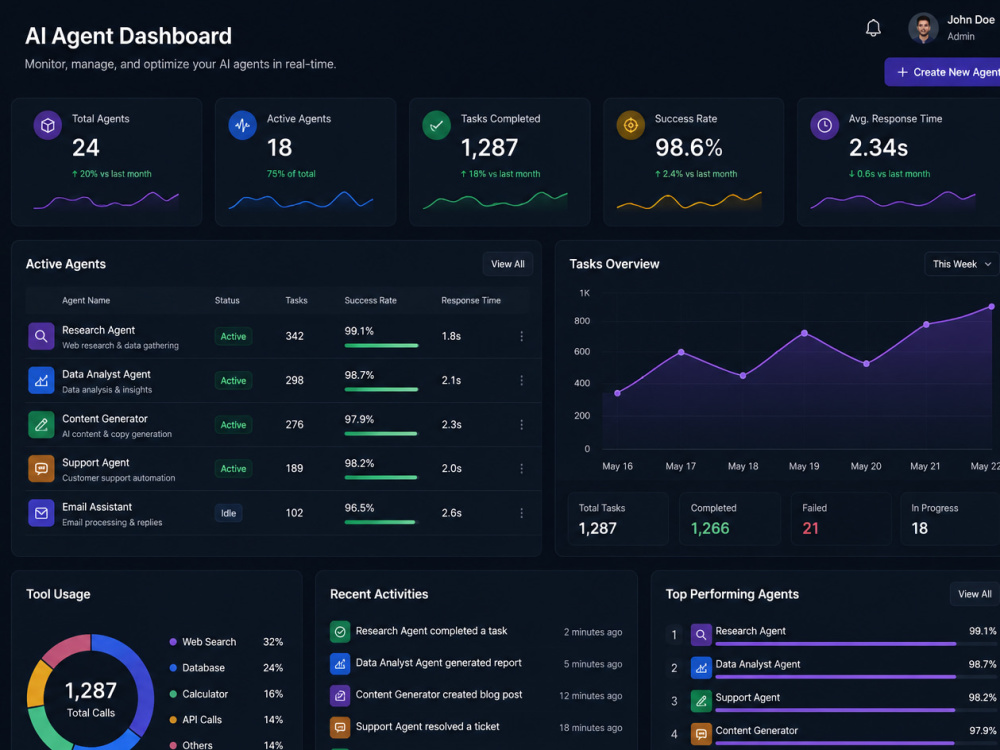Screen dimensions: 1000x750
Task: Sort by Tasks column header
Action: 297,300
